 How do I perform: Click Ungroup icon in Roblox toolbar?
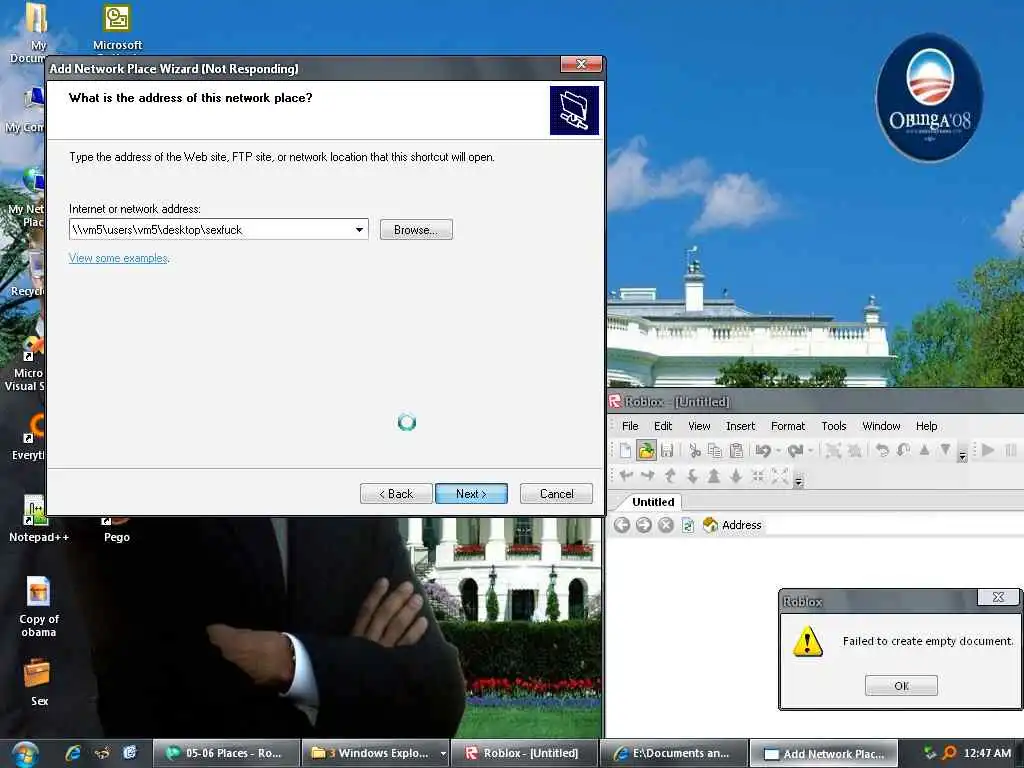(x=854, y=450)
